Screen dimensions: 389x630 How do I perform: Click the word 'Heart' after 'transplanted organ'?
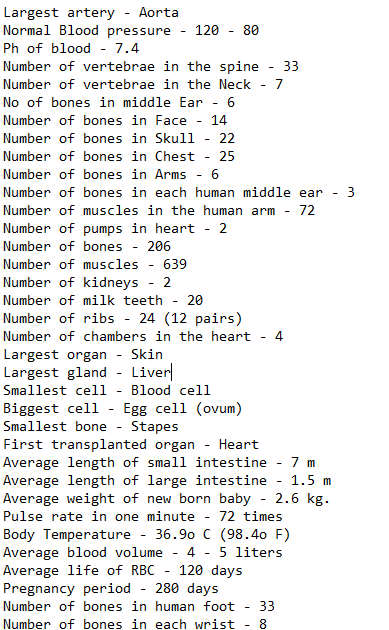tap(239, 444)
